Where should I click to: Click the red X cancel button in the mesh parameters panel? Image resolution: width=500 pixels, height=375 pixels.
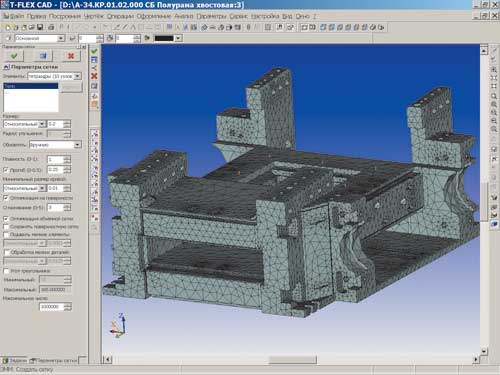(x=71, y=56)
